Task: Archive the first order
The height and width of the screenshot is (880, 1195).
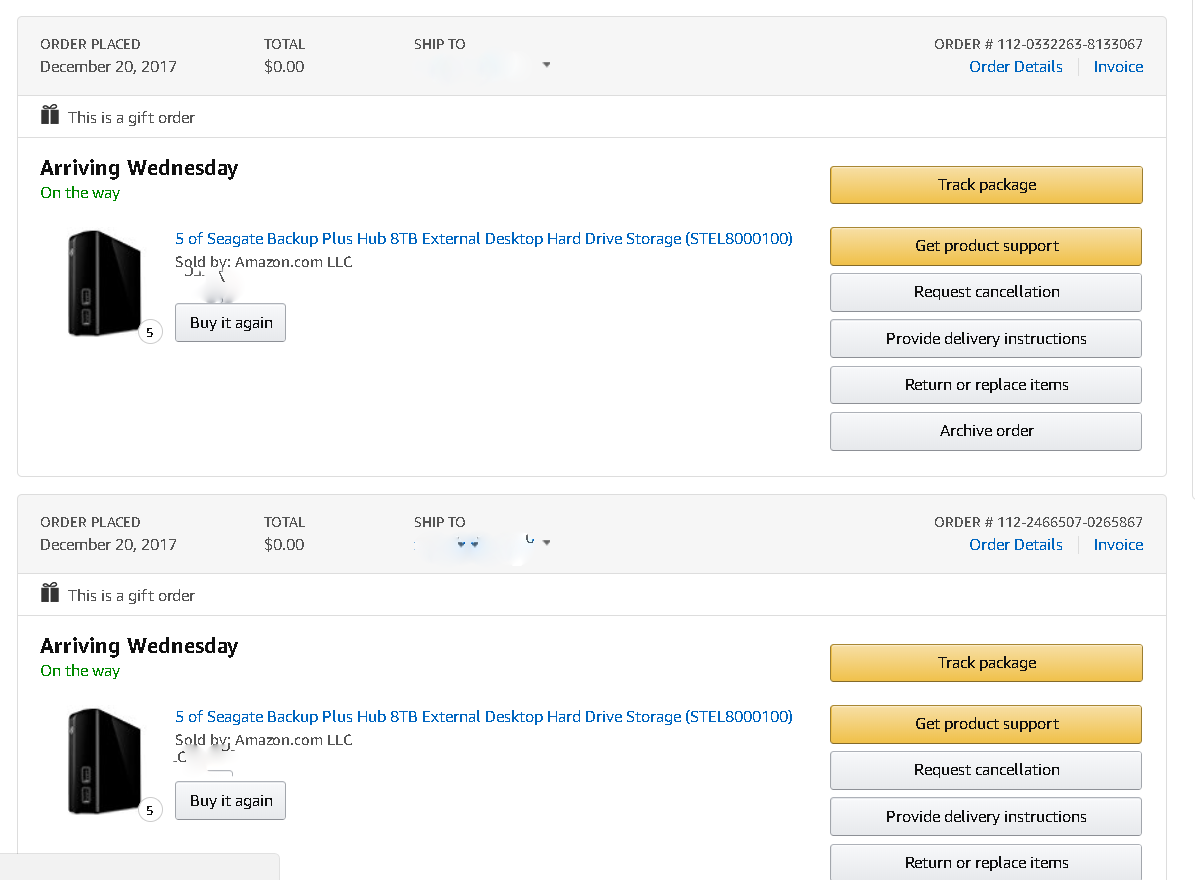Action: tap(986, 431)
